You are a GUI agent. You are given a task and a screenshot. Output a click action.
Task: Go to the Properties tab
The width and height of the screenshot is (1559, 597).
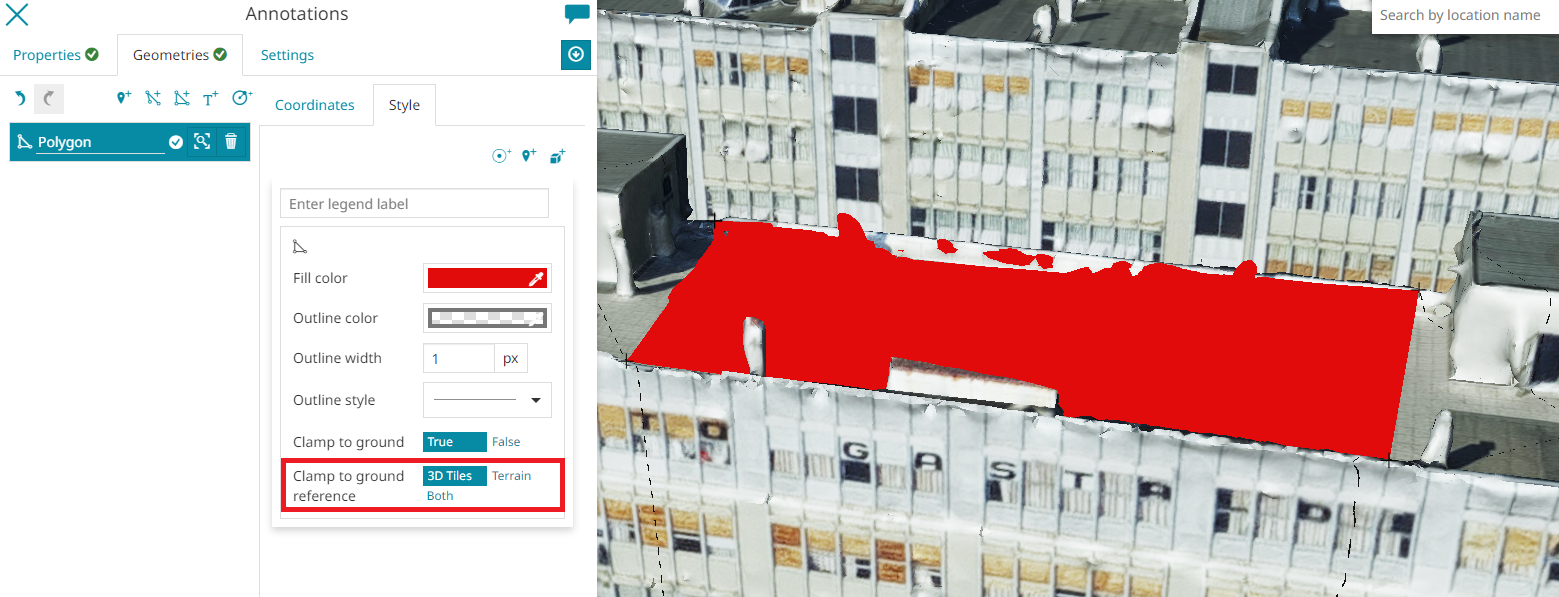point(55,55)
